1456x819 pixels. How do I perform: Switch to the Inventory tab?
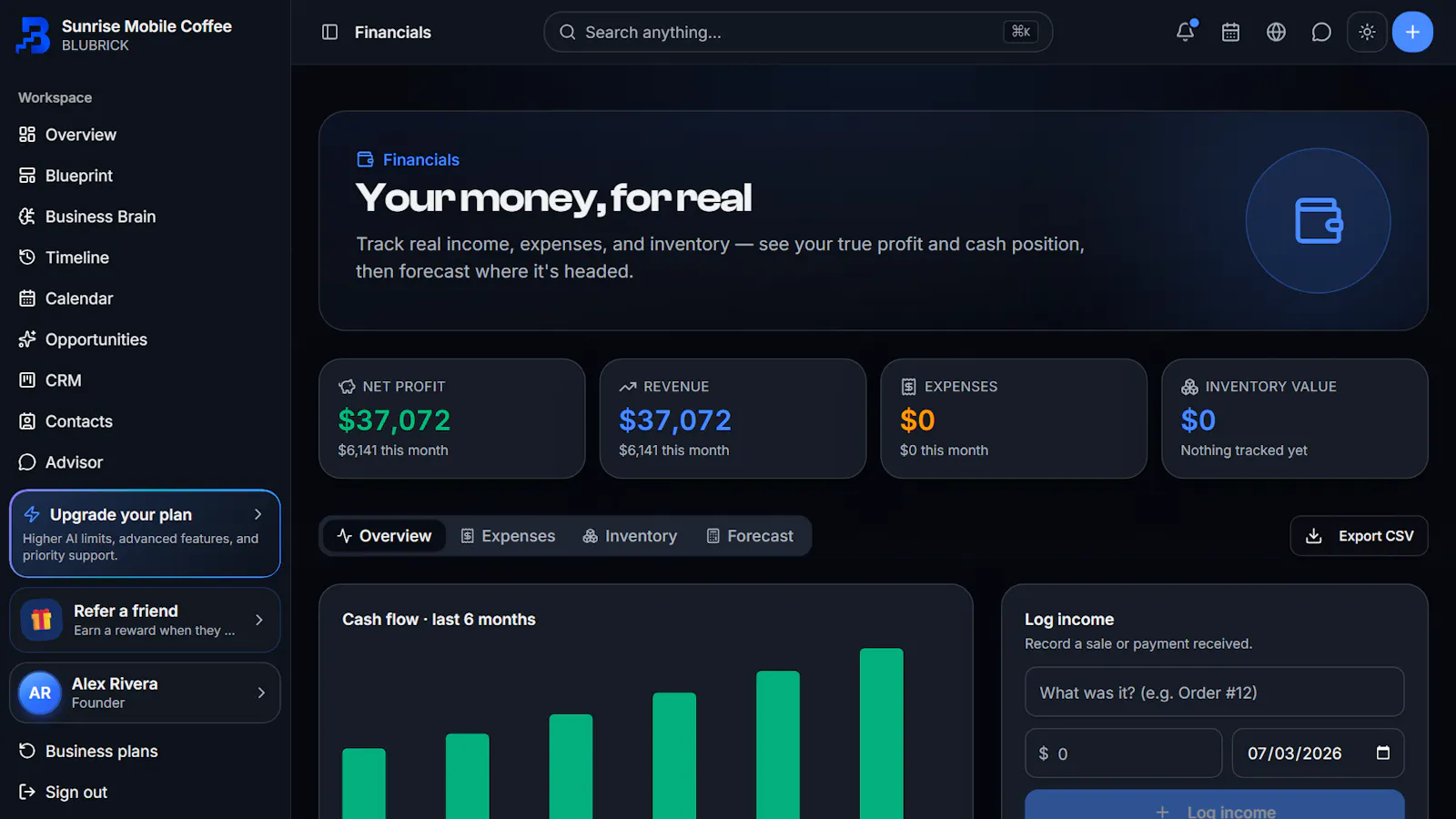(x=630, y=536)
